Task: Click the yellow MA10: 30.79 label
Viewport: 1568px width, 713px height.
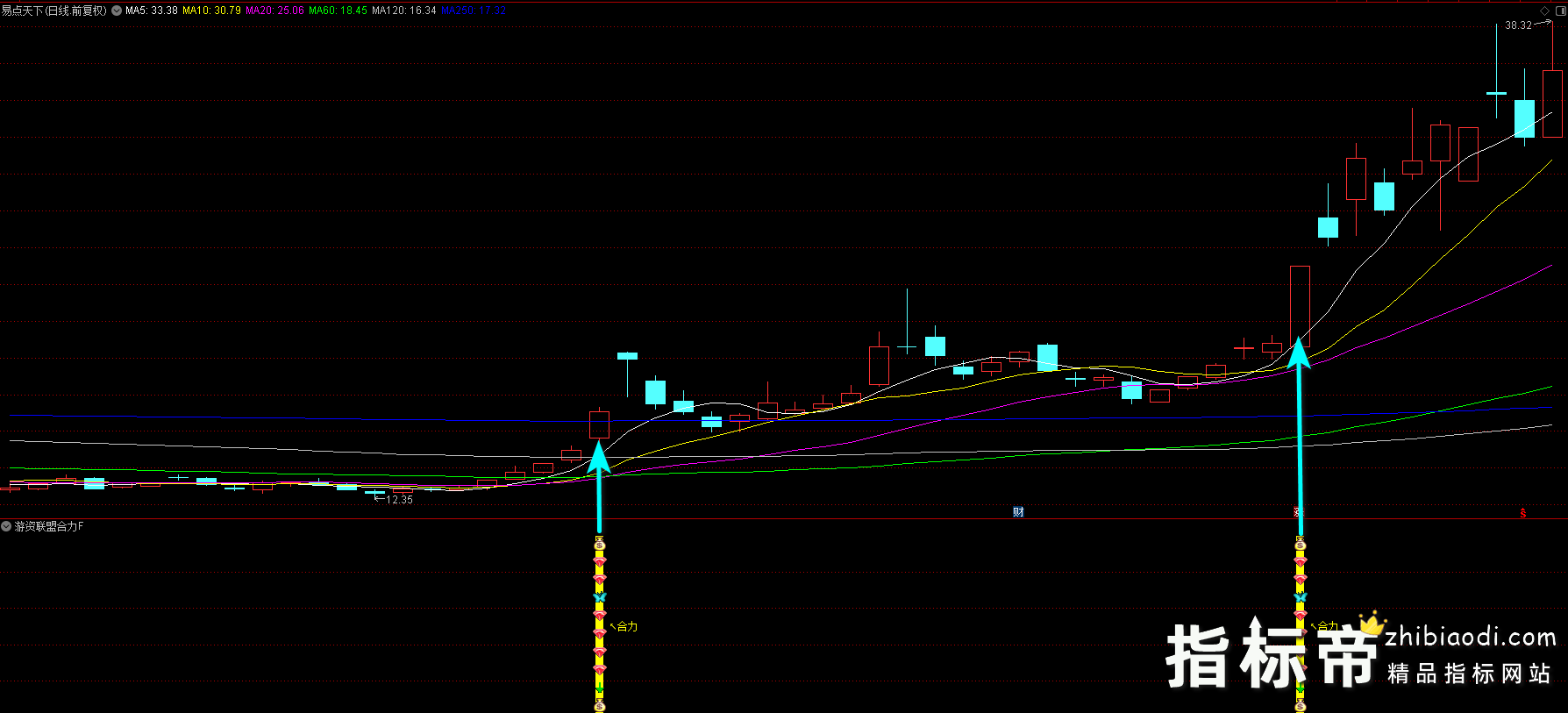Action: pos(211,11)
